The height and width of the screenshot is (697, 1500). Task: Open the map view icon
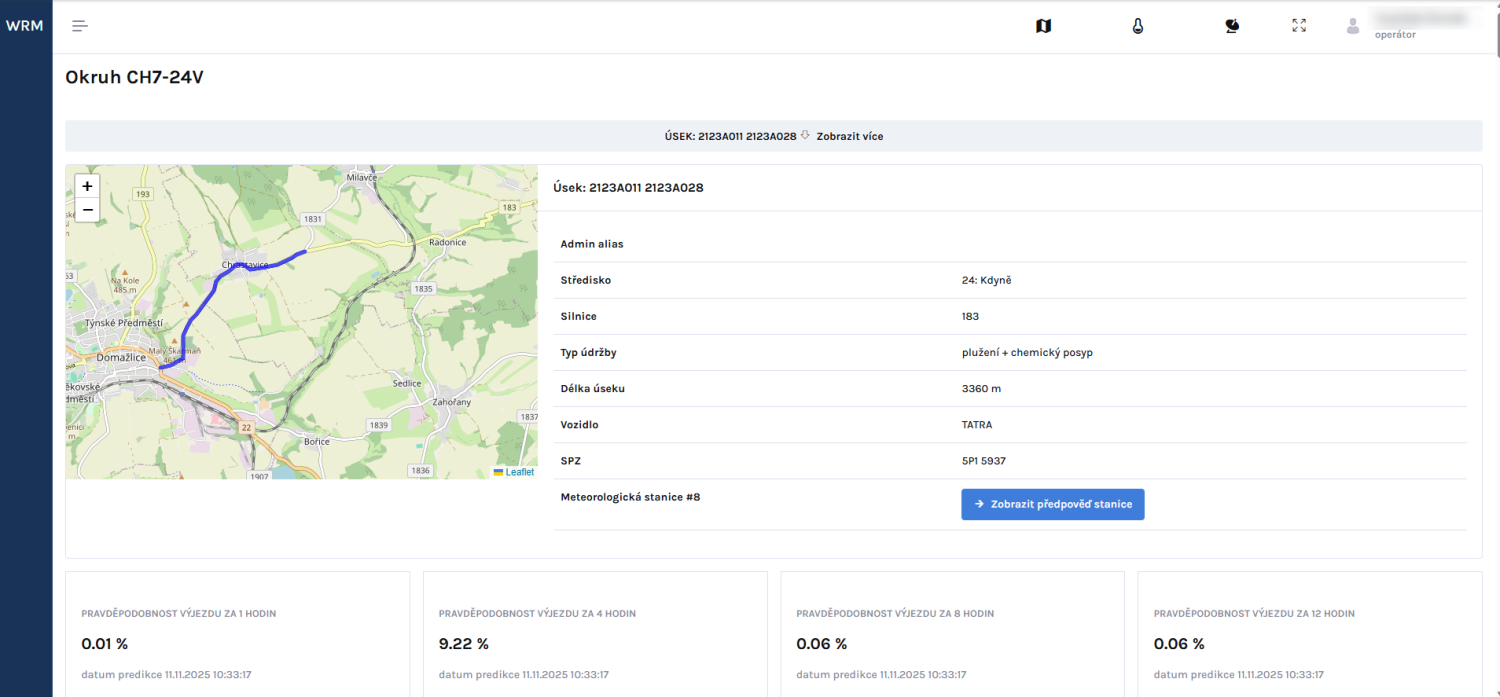pyautogui.click(x=1043, y=26)
